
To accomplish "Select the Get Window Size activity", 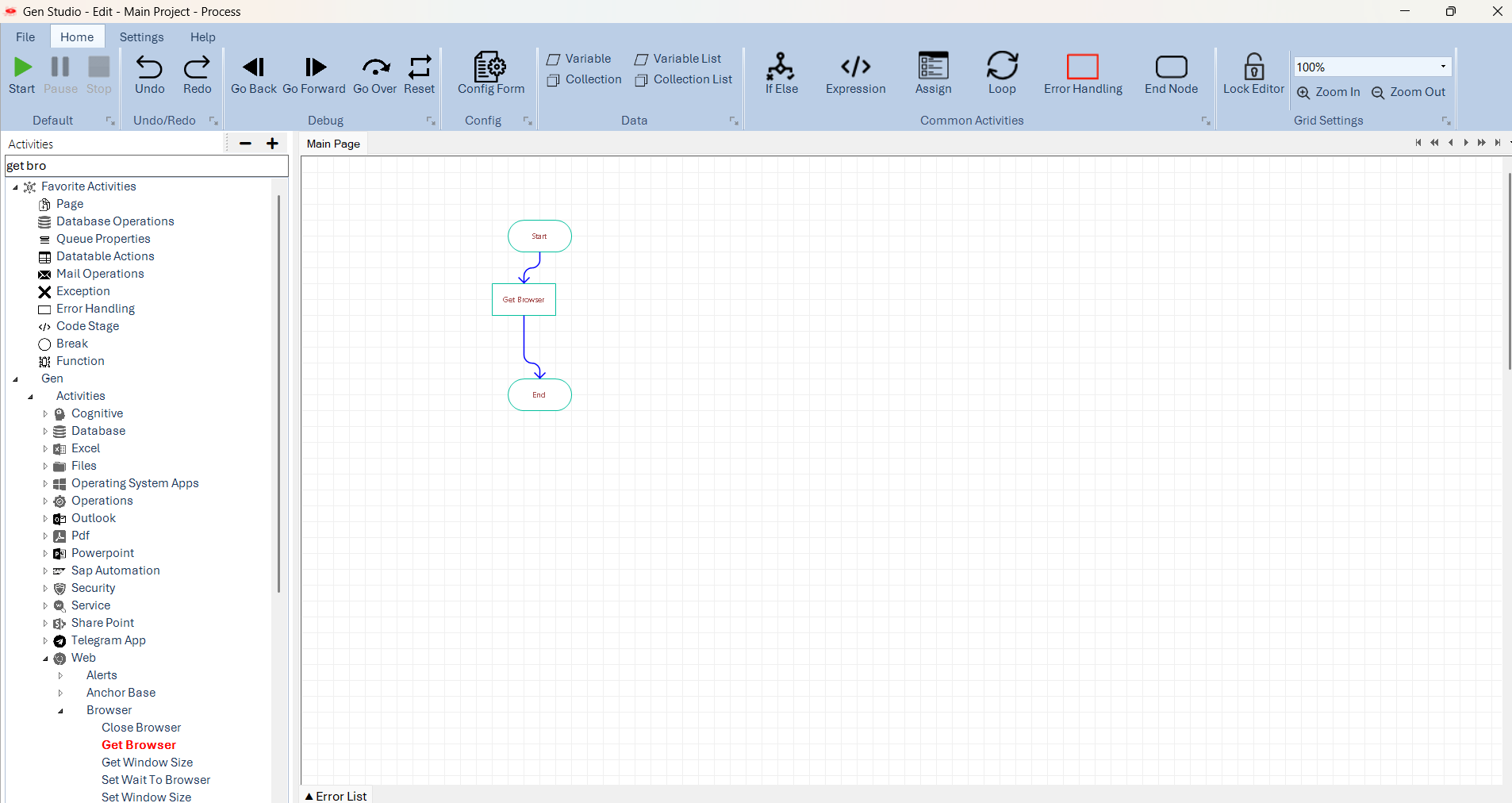I will click(x=147, y=763).
